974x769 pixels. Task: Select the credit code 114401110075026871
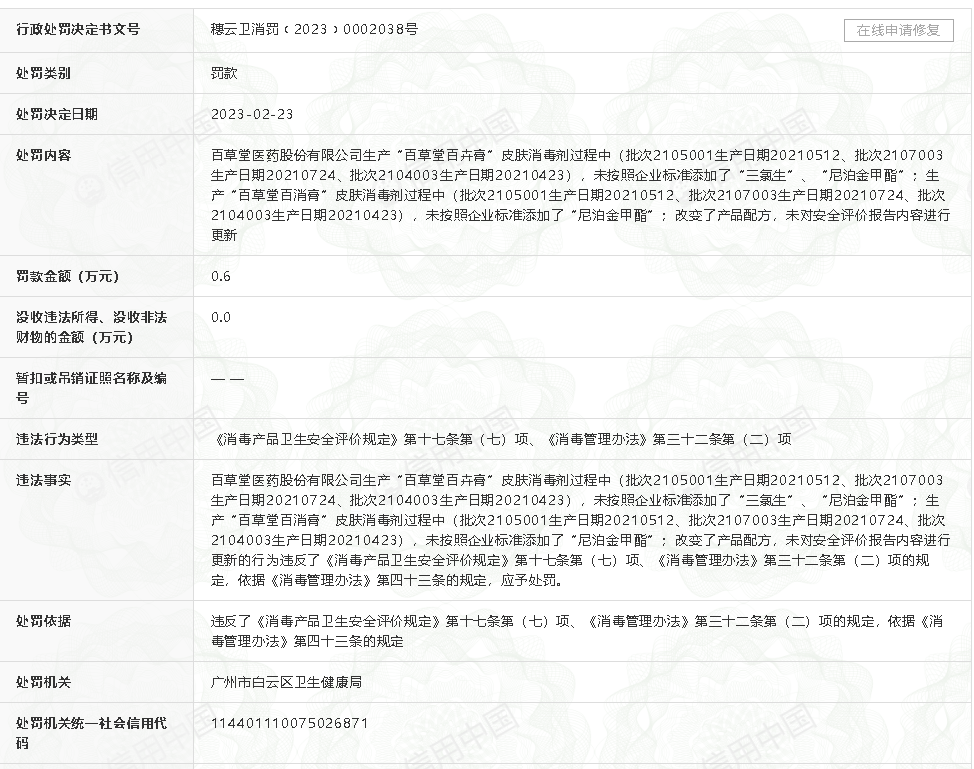click(x=290, y=723)
